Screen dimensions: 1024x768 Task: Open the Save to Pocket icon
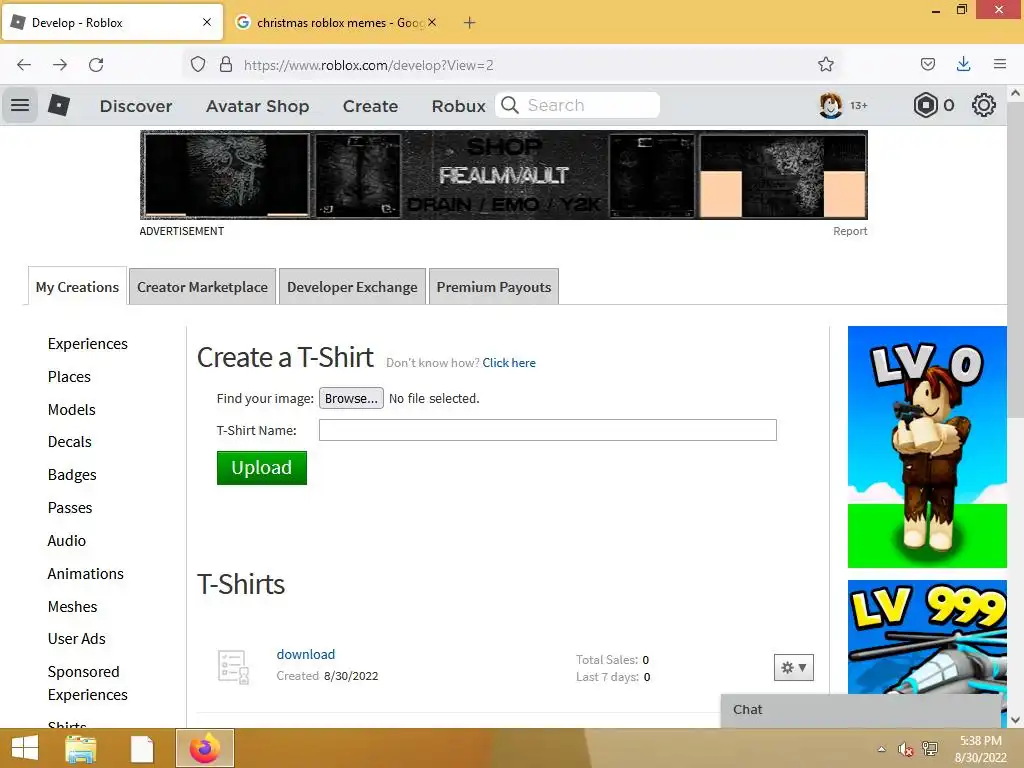(x=927, y=64)
